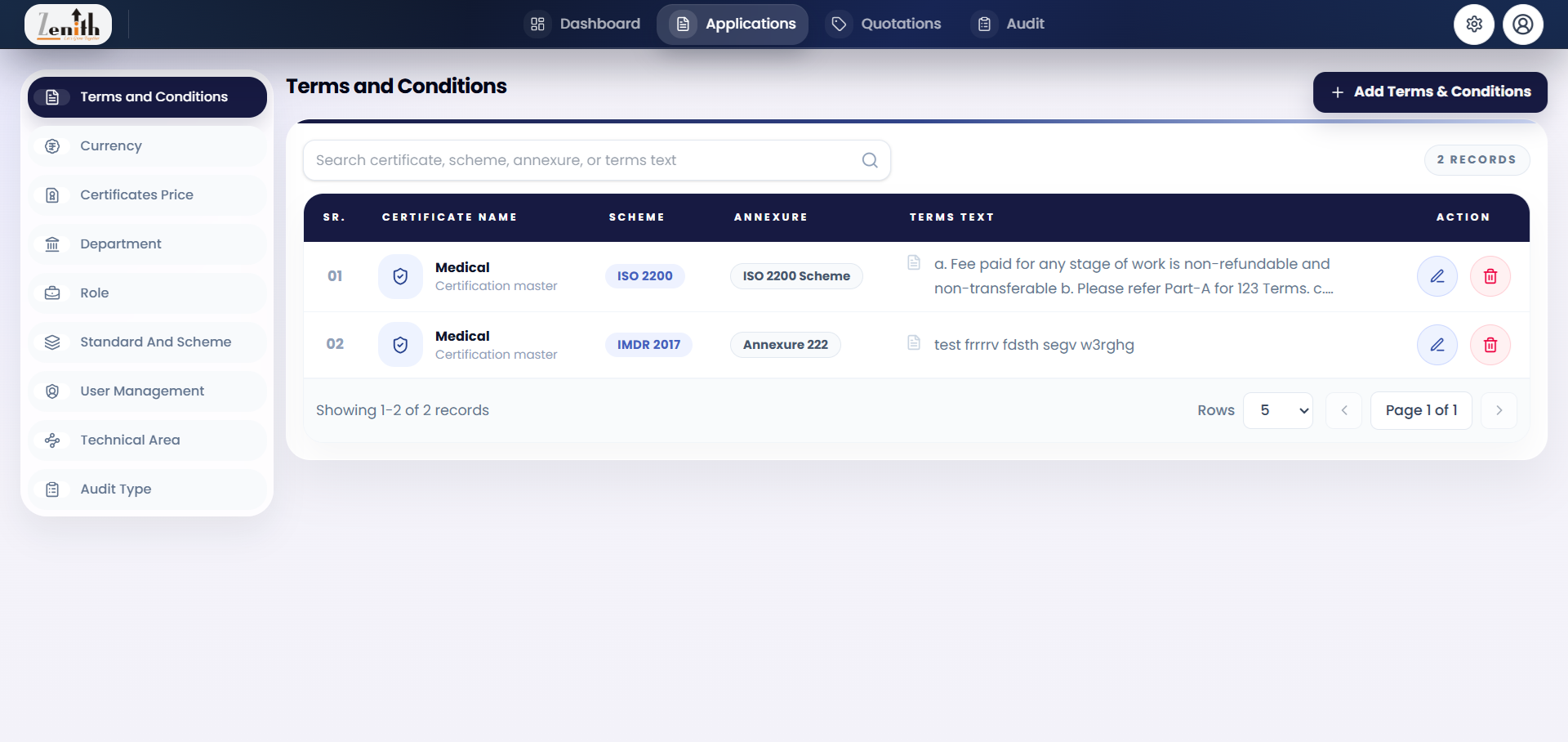This screenshot has height=742, width=1568.
Task: Select User Management in sidebar
Action: coord(147,391)
